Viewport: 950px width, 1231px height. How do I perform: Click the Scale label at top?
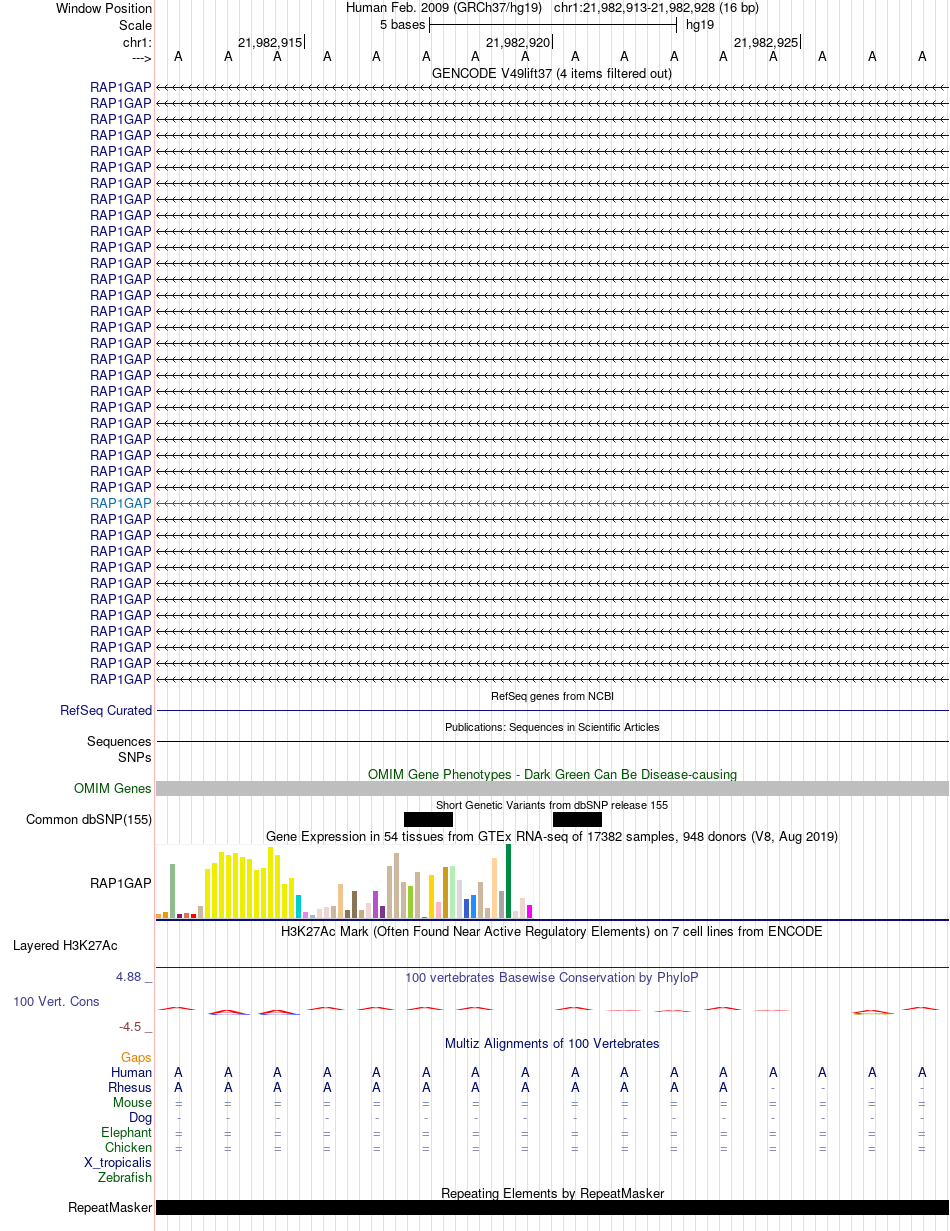135,26
